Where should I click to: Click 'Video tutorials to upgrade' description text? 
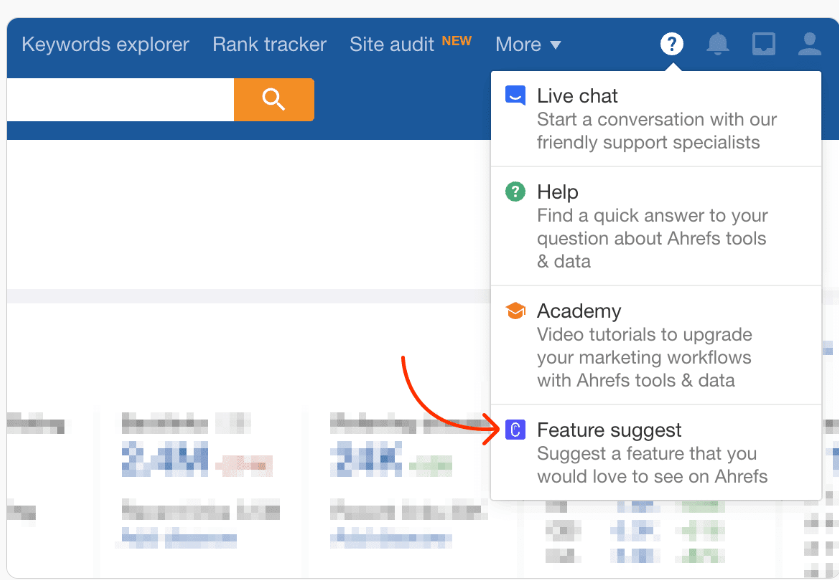645,335
